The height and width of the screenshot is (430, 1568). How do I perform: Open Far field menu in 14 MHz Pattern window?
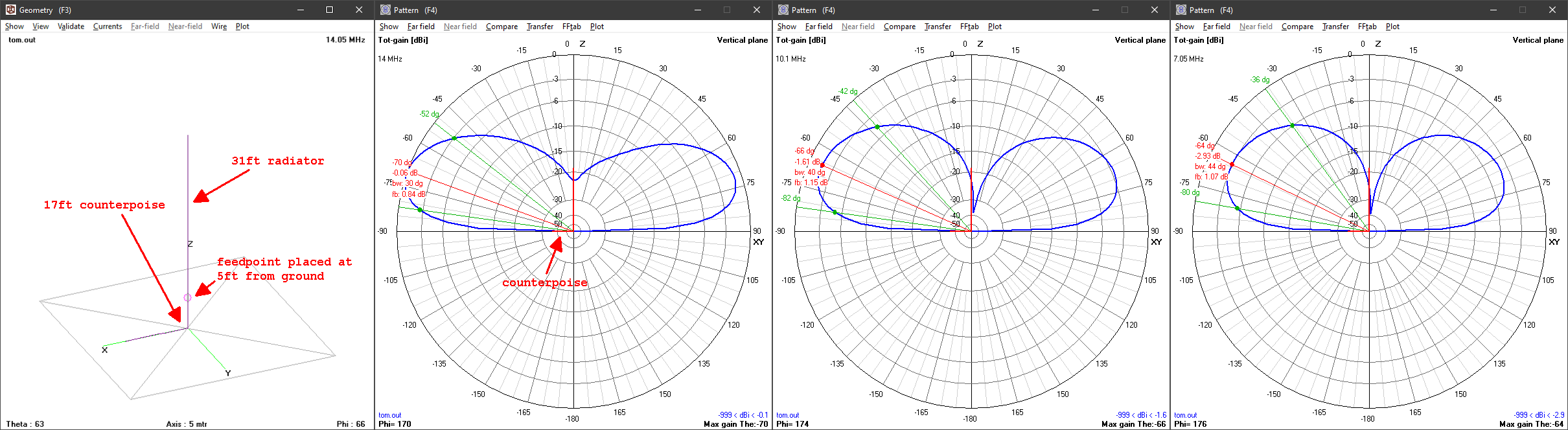point(421,27)
